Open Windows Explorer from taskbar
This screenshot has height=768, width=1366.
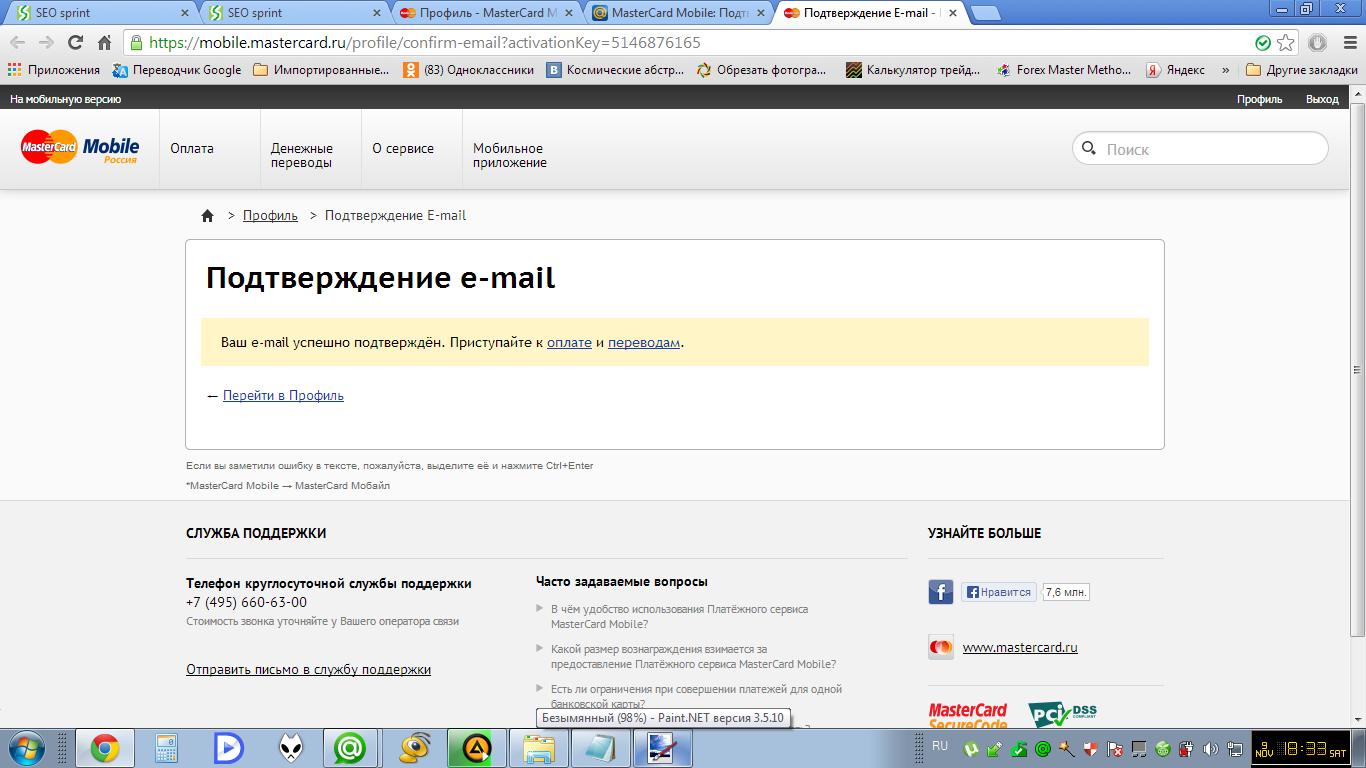pos(539,748)
